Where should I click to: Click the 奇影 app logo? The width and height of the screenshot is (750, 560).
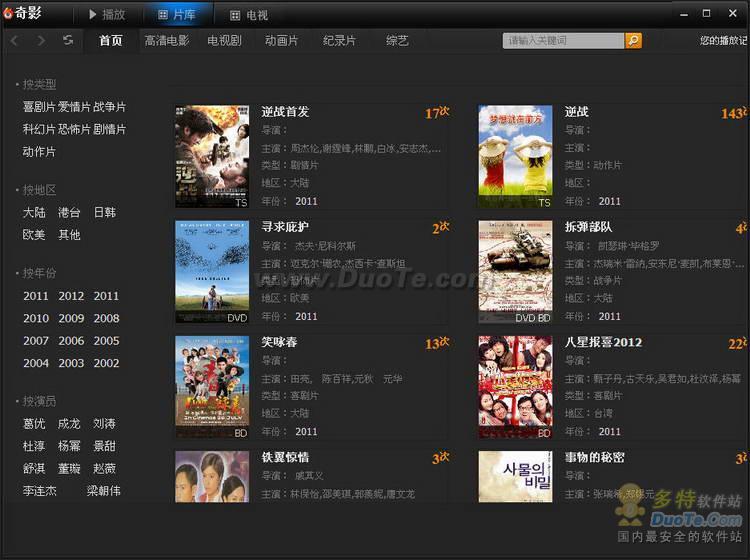coord(22,13)
